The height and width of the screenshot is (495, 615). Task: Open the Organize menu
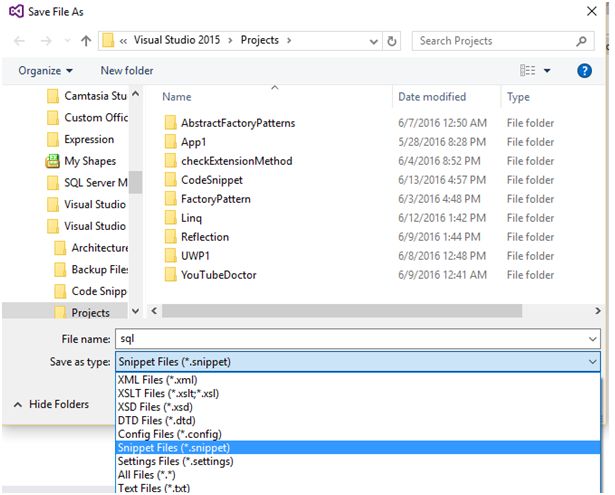tap(45, 71)
